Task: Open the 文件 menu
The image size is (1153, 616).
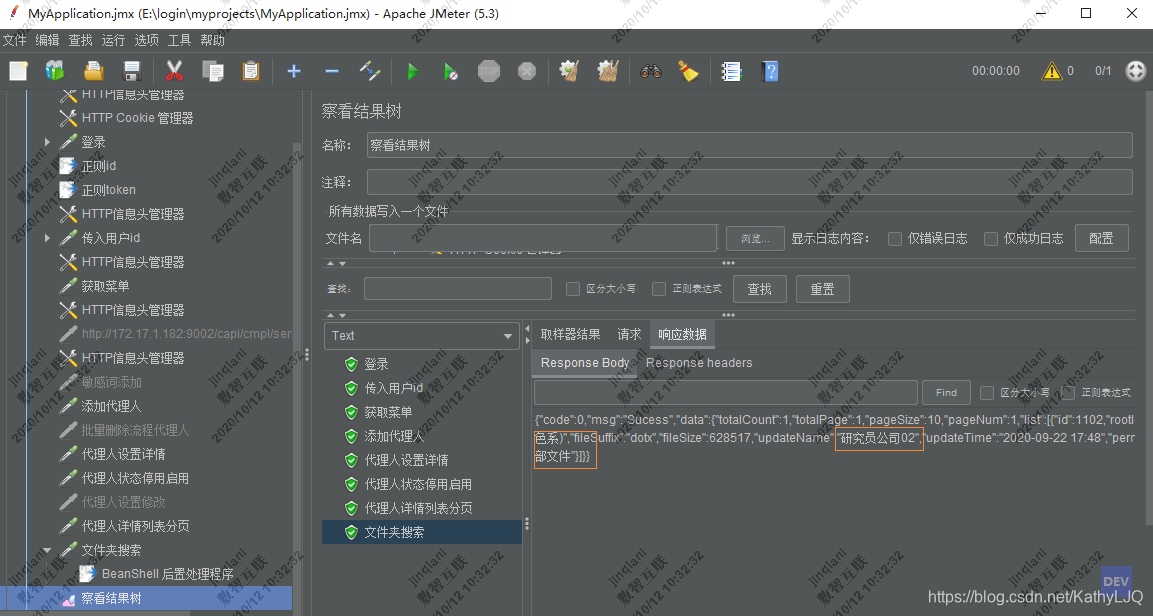Action: pos(15,40)
